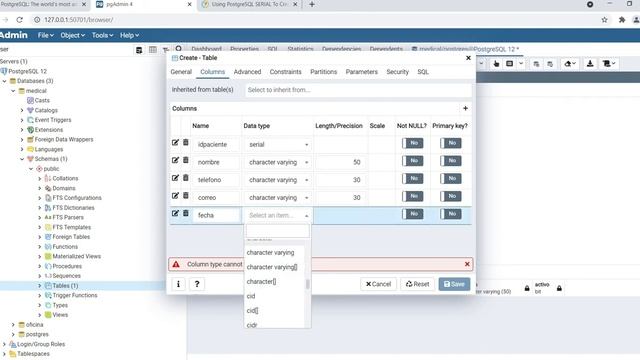Click the Query Tool icon in browser toolbar
640x360 pixels.
coord(139,50)
